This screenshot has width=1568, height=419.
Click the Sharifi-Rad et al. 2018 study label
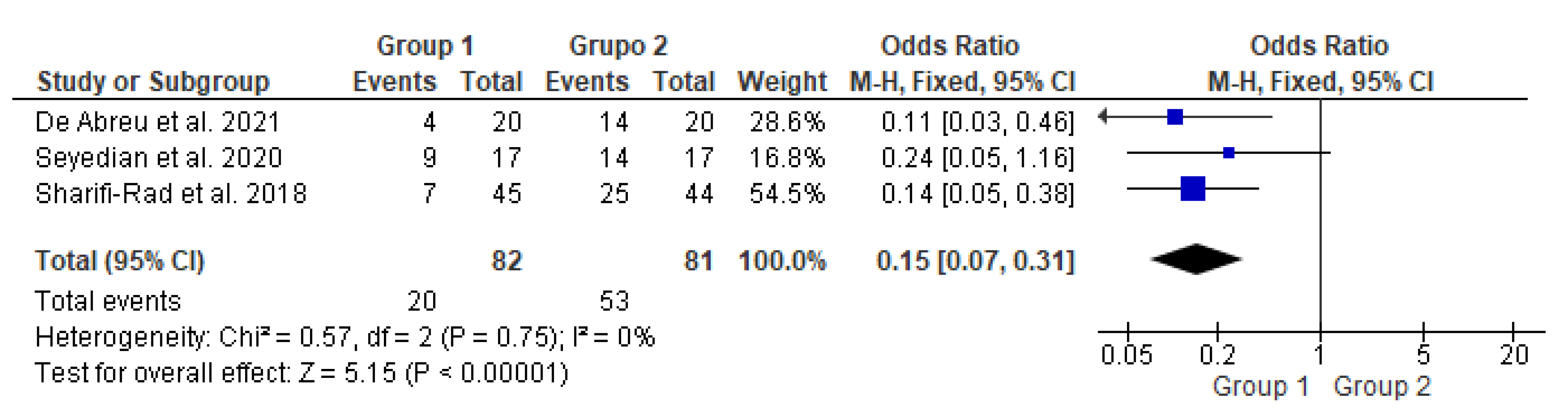(171, 194)
